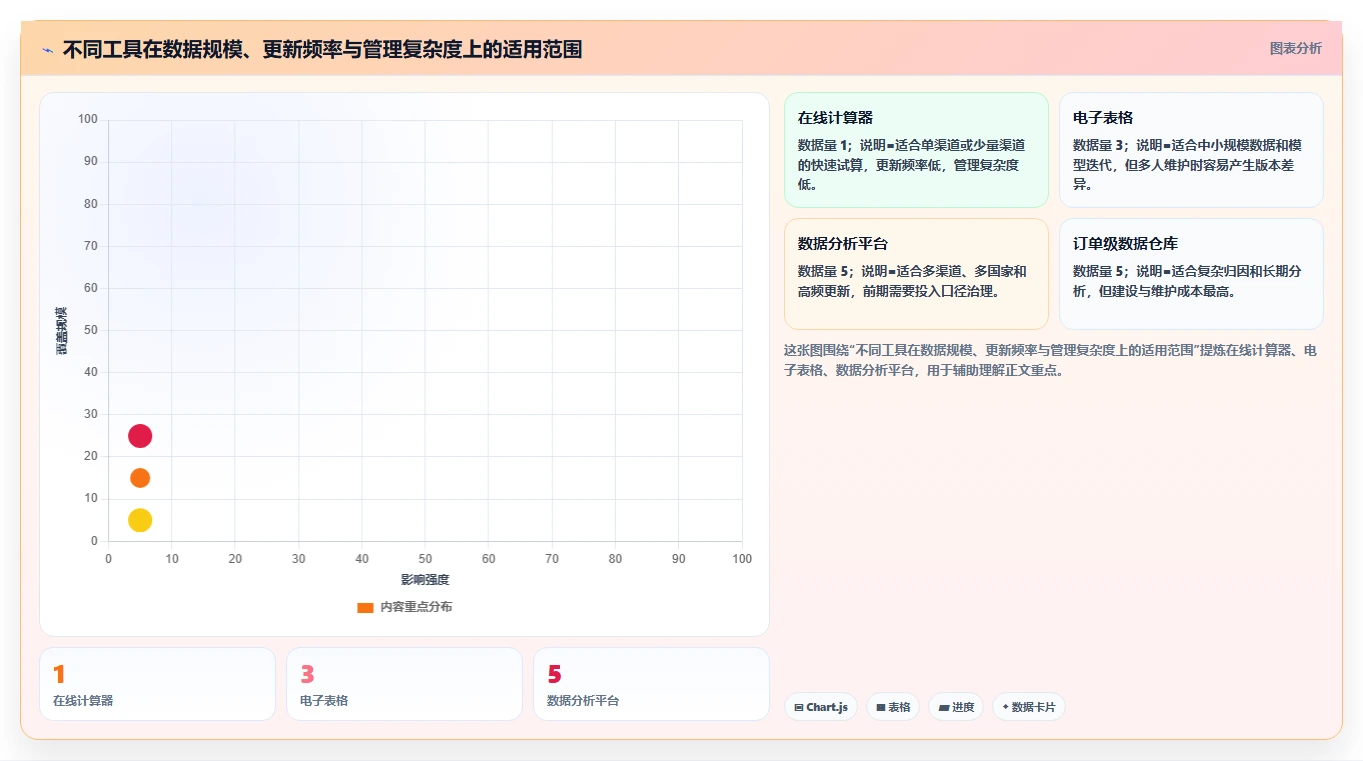Click the description mentioning 建设与维护成本最高

1188,281
